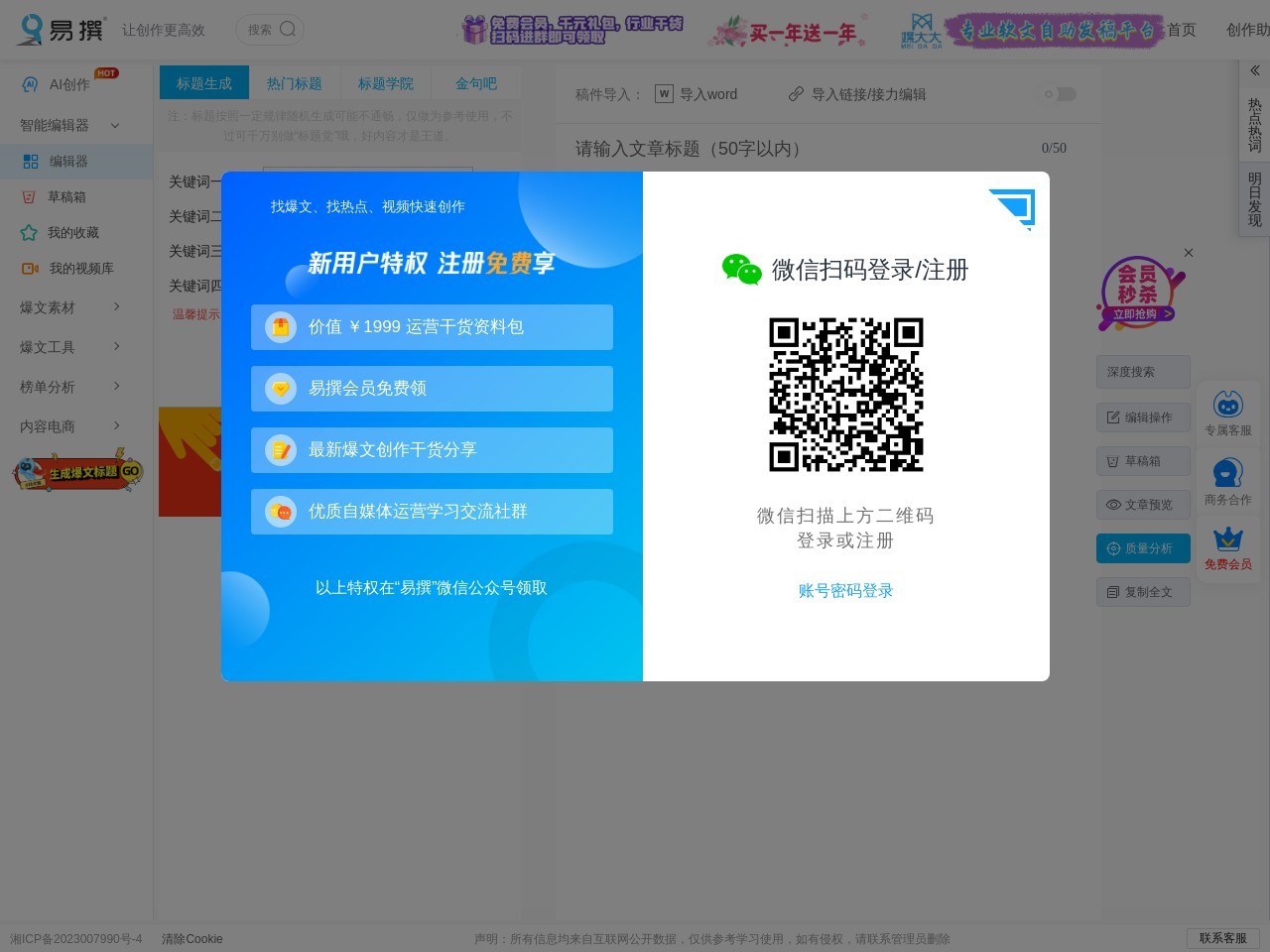Open 草稿箱 in the left sidebar
This screenshot has width=1270, height=952.
click(65, 197)
